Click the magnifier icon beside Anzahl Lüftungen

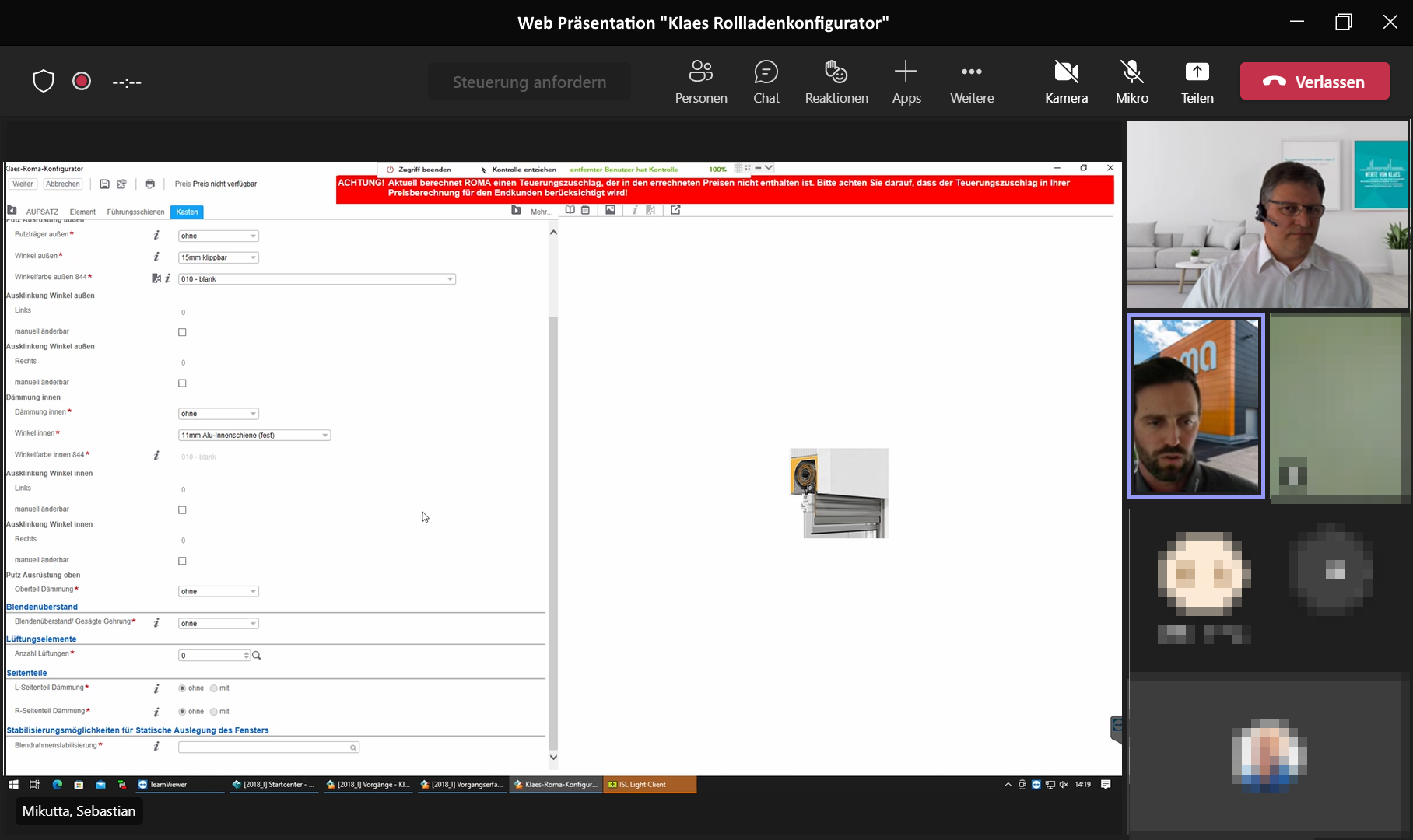coord(257,656)
